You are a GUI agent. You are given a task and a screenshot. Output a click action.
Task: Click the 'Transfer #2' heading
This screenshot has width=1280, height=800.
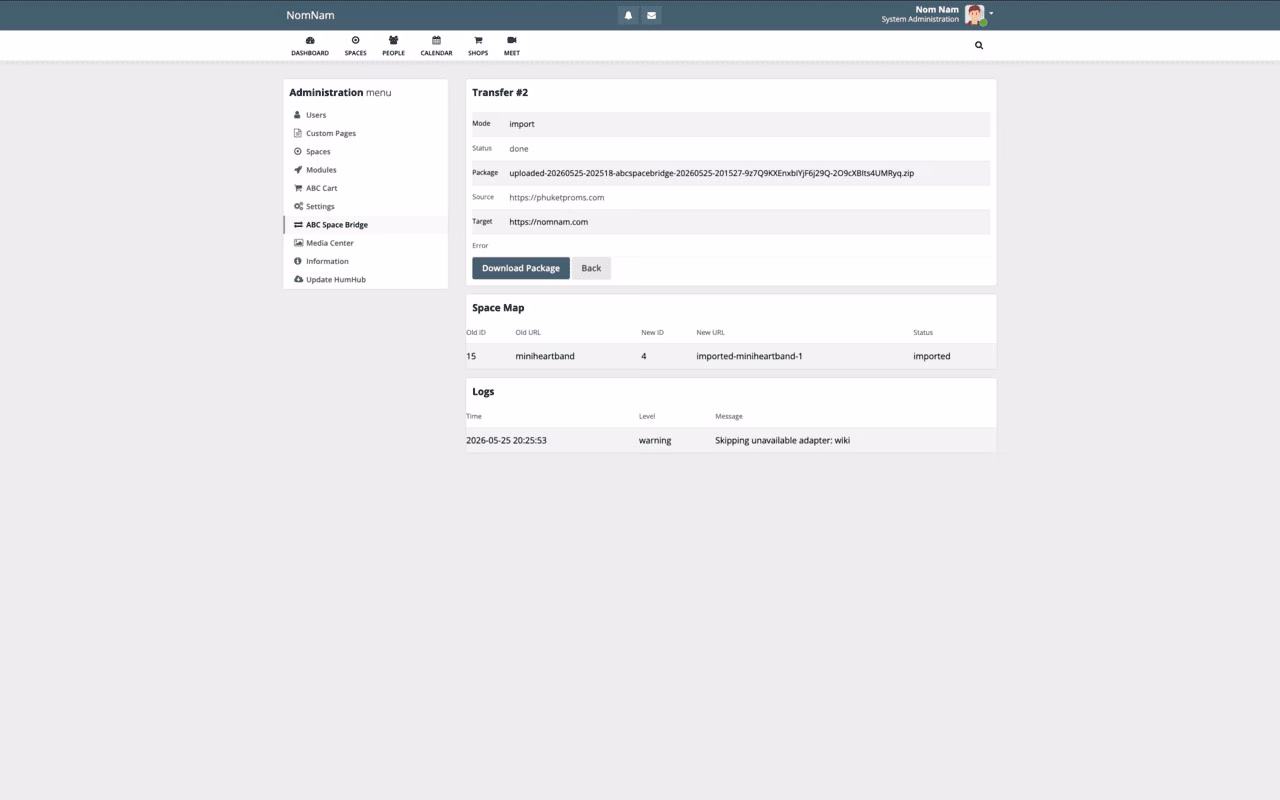(x=500, y=92)
